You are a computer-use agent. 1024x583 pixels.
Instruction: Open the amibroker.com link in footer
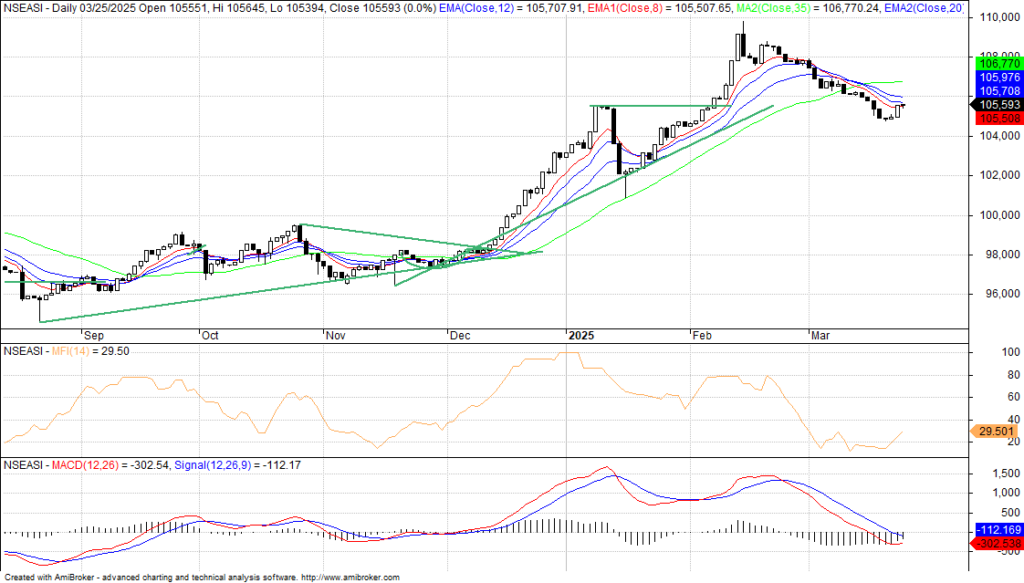coord(351,577)
